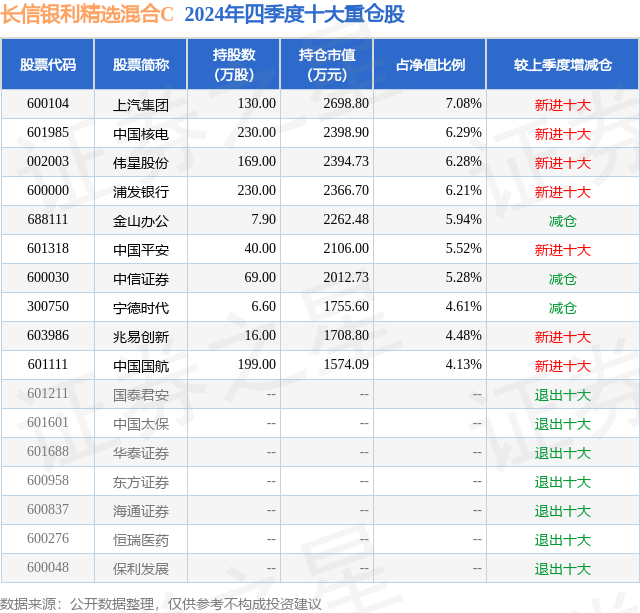Screen dimensions: 640x613
Task: Open stock code 600104 link
Action: click(48, 104)
